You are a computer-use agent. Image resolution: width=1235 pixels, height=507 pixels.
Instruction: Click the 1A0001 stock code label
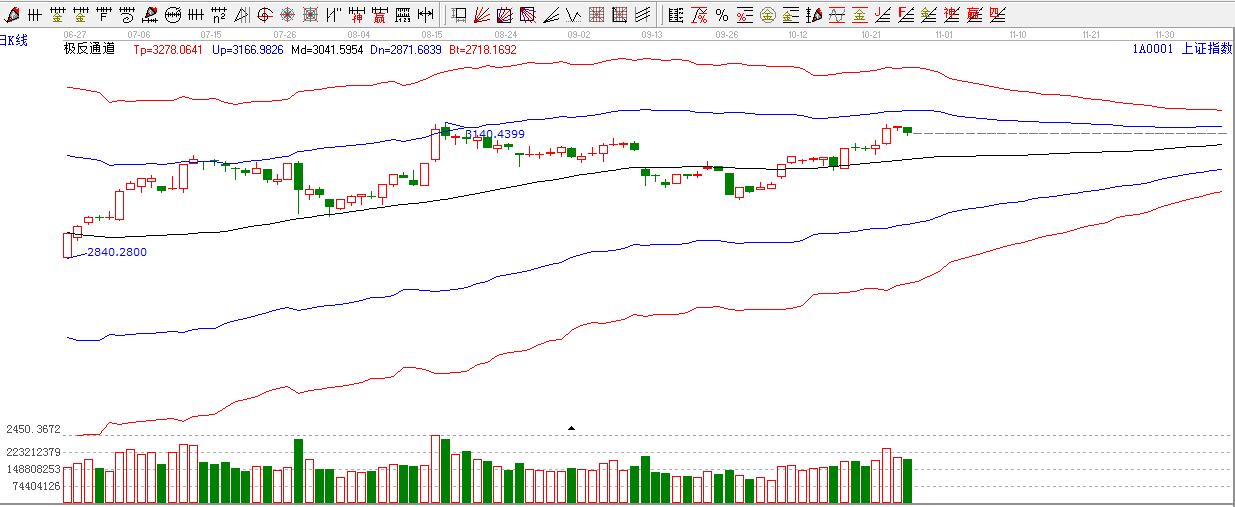pyautogui.click(x=1152, y=48)
